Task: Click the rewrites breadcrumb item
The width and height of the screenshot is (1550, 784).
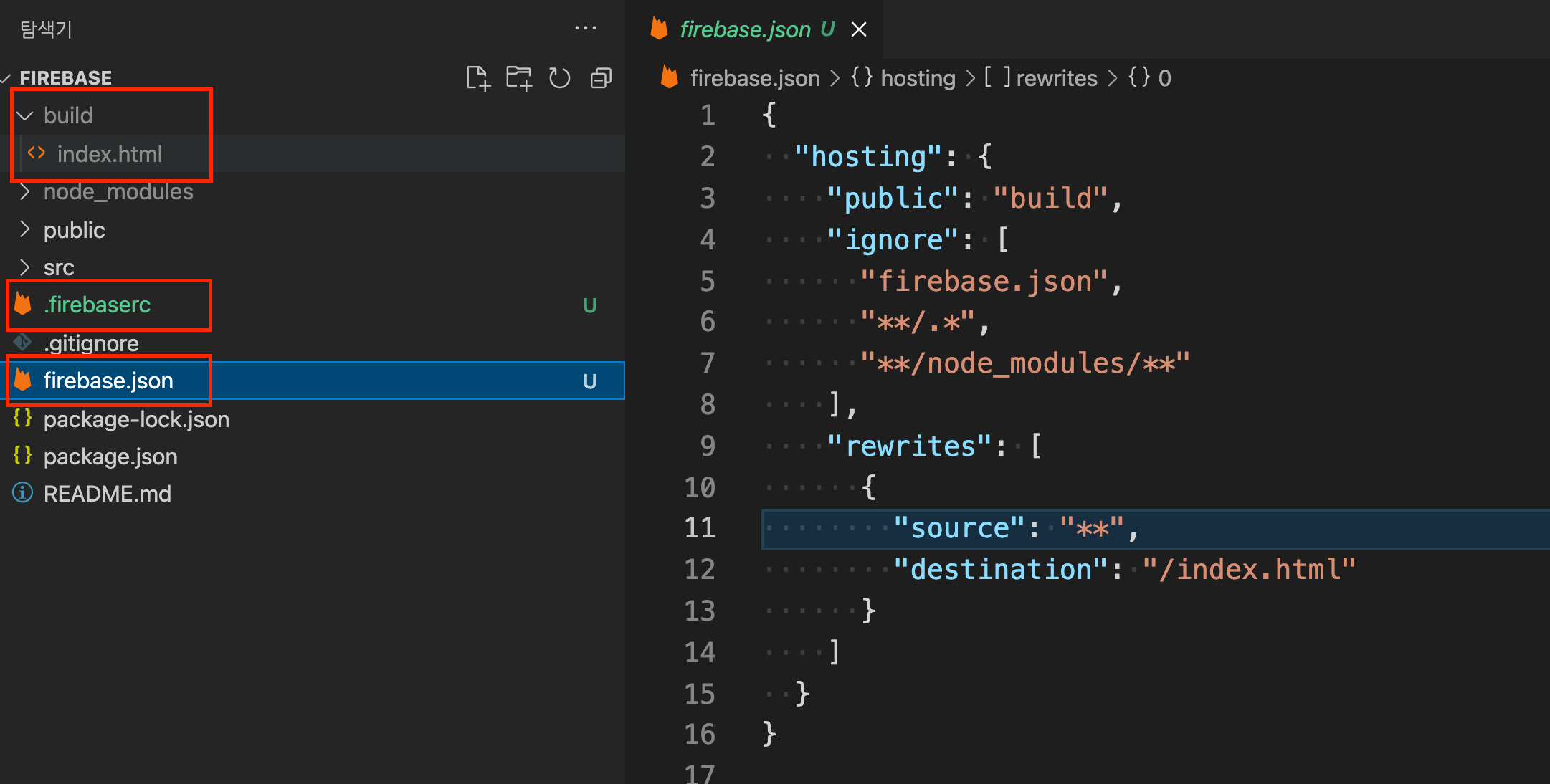Action: tap(1056, 77)
